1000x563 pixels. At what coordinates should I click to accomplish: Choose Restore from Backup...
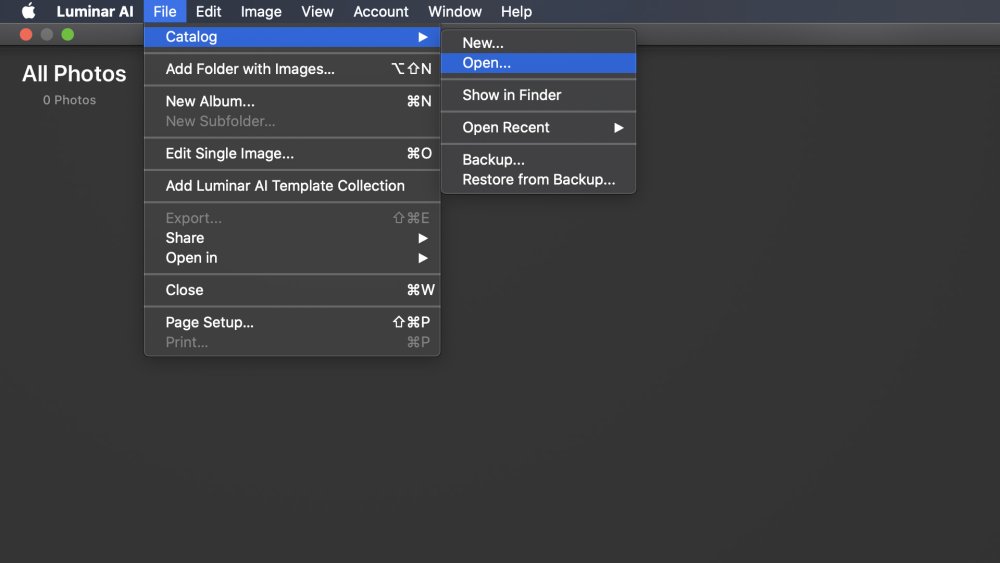click(538, 180)
